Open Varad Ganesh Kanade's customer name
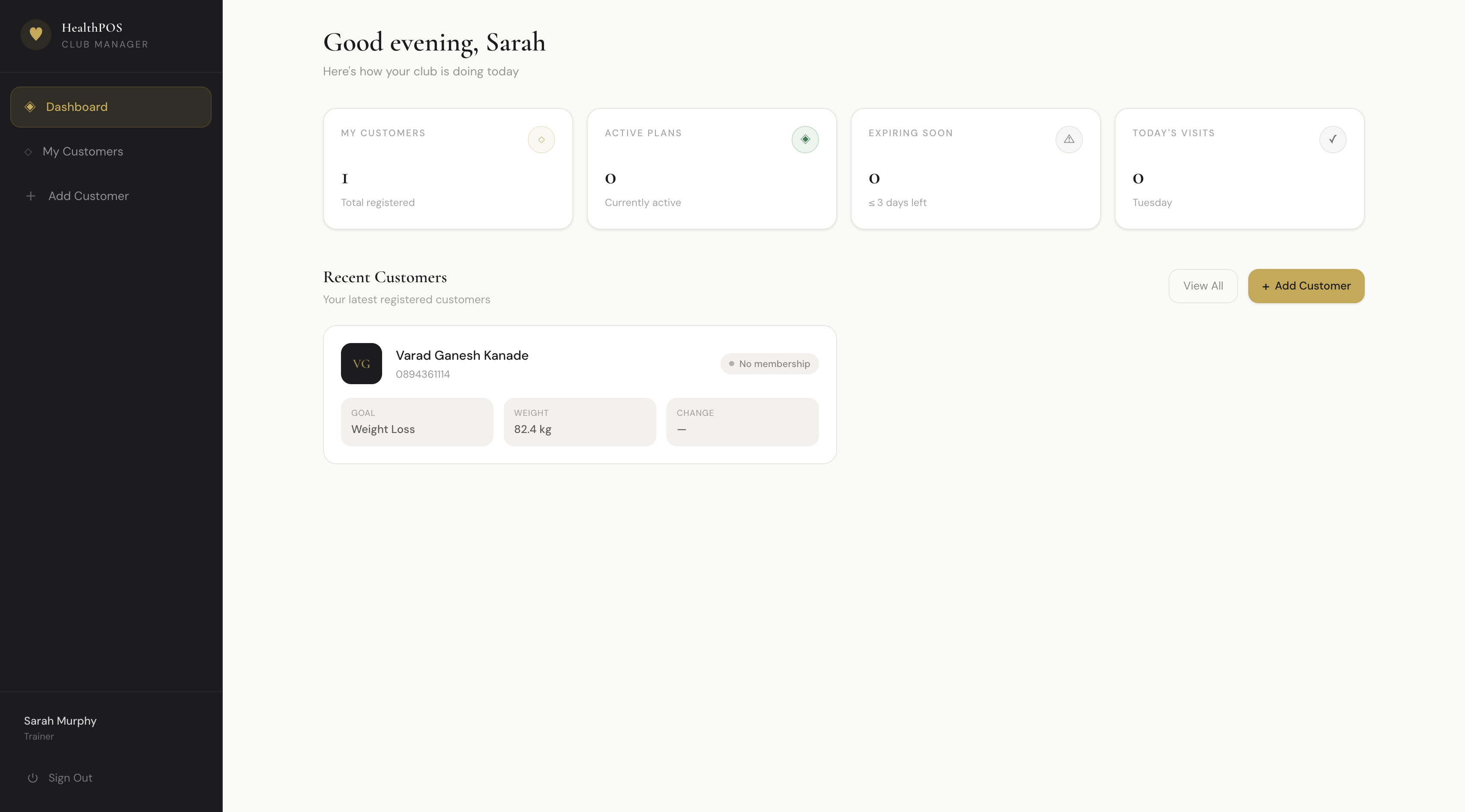Viewport: 1465px width, 812px height. click(462, 355)
